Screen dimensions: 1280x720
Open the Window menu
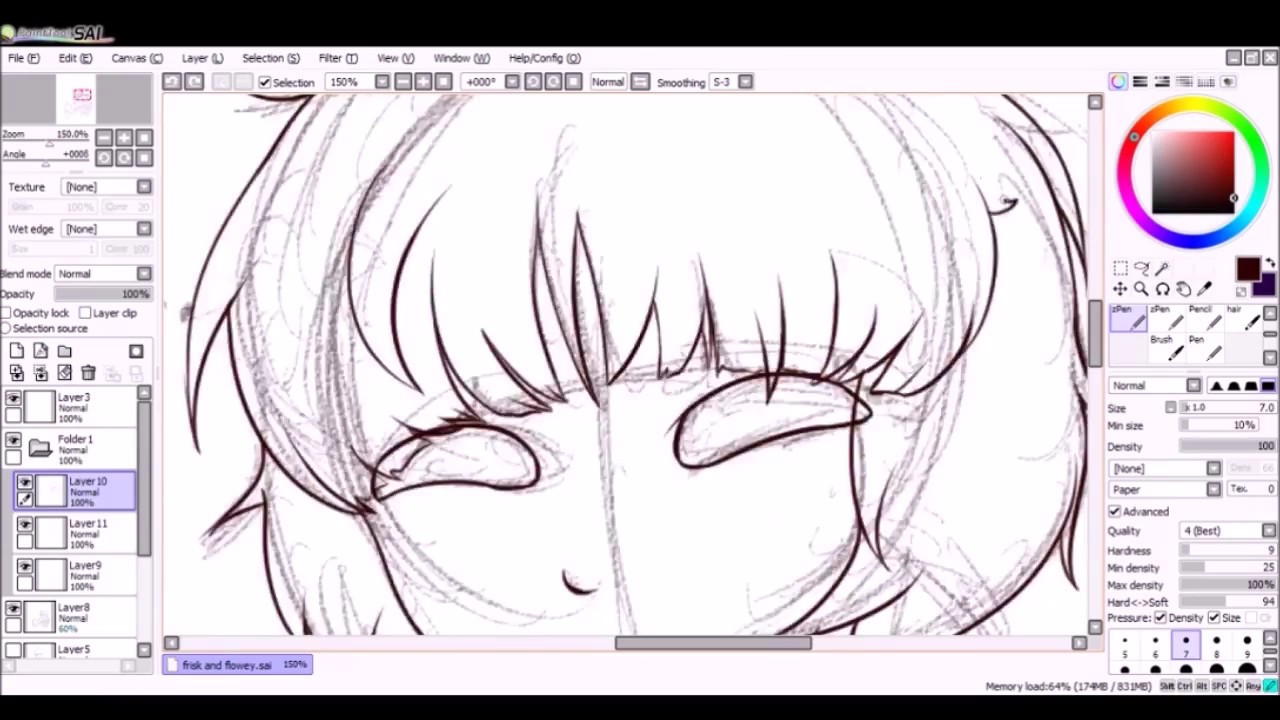(x=461, y=58)
